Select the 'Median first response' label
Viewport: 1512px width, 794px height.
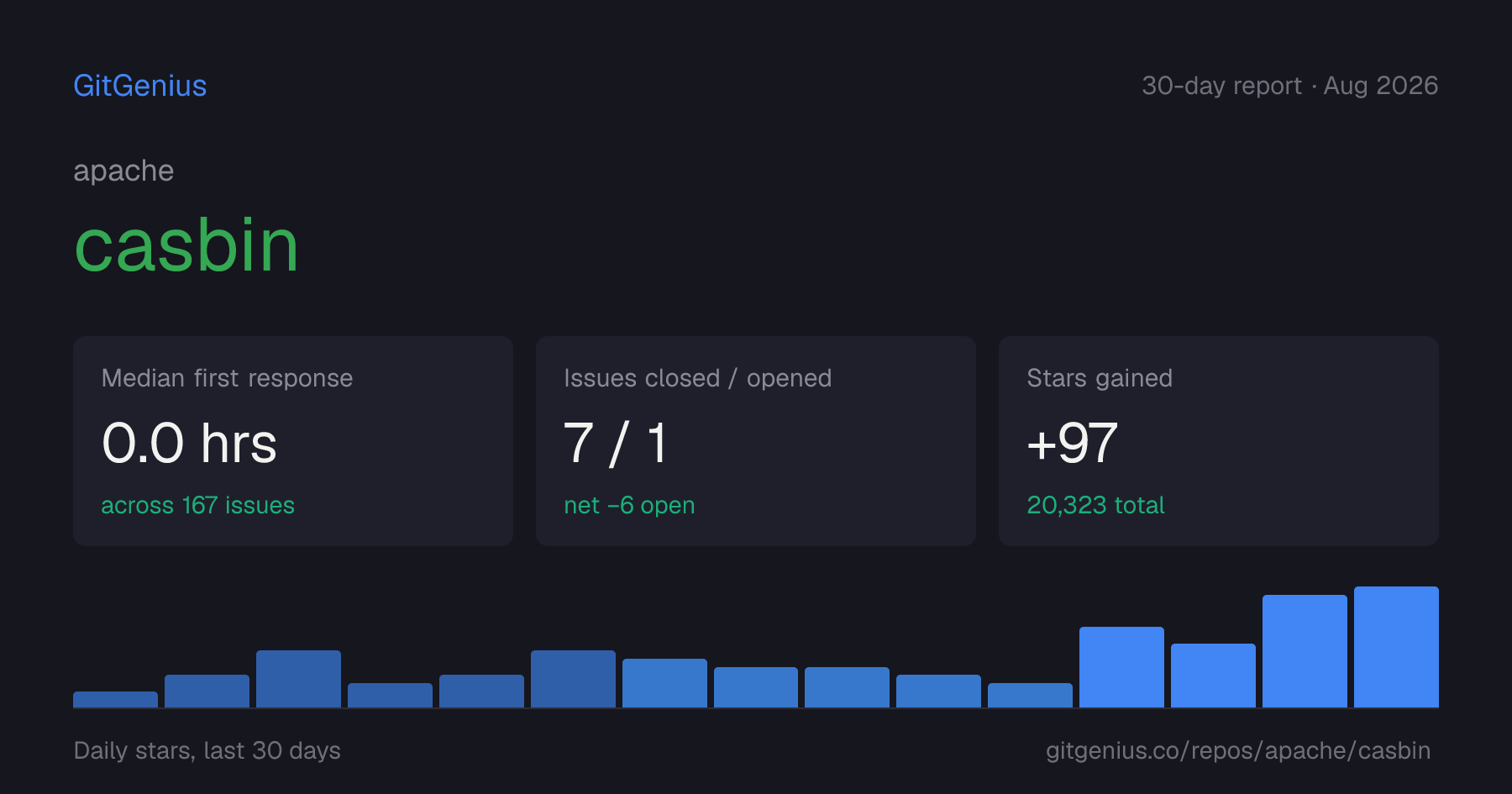click(x=227, y=378)
